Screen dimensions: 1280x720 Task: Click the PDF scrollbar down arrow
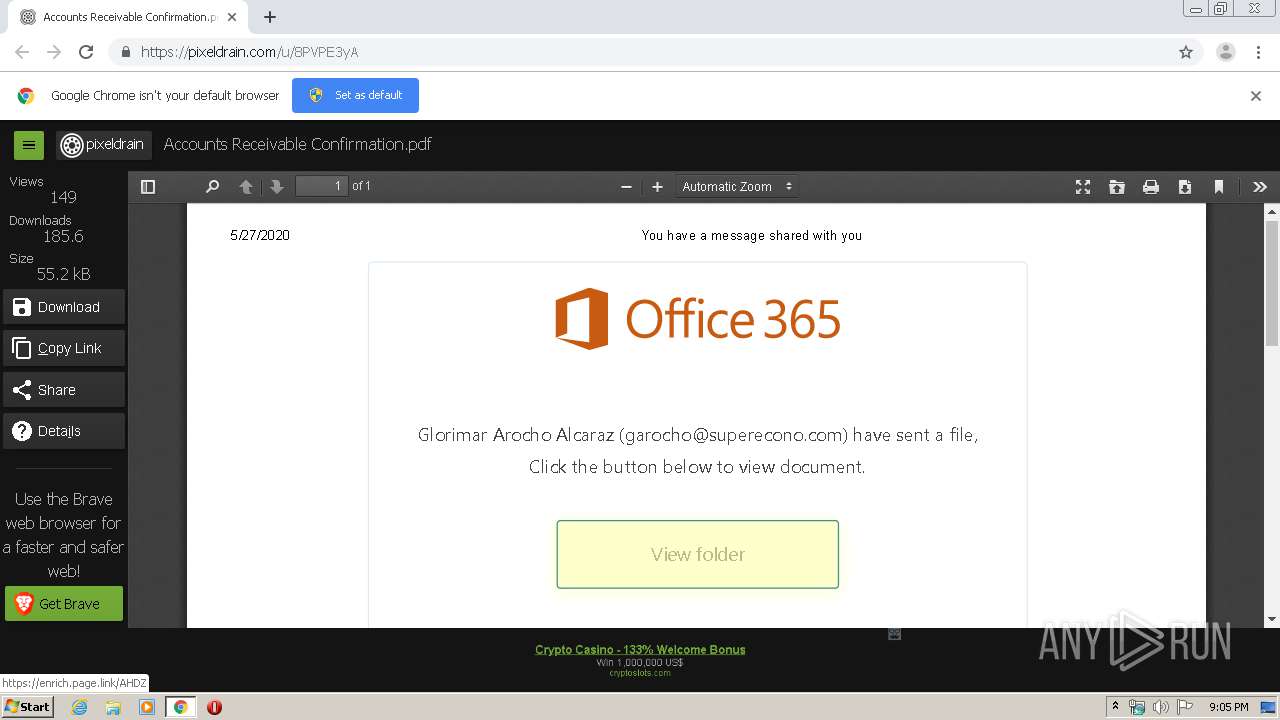pos(1272,620)
